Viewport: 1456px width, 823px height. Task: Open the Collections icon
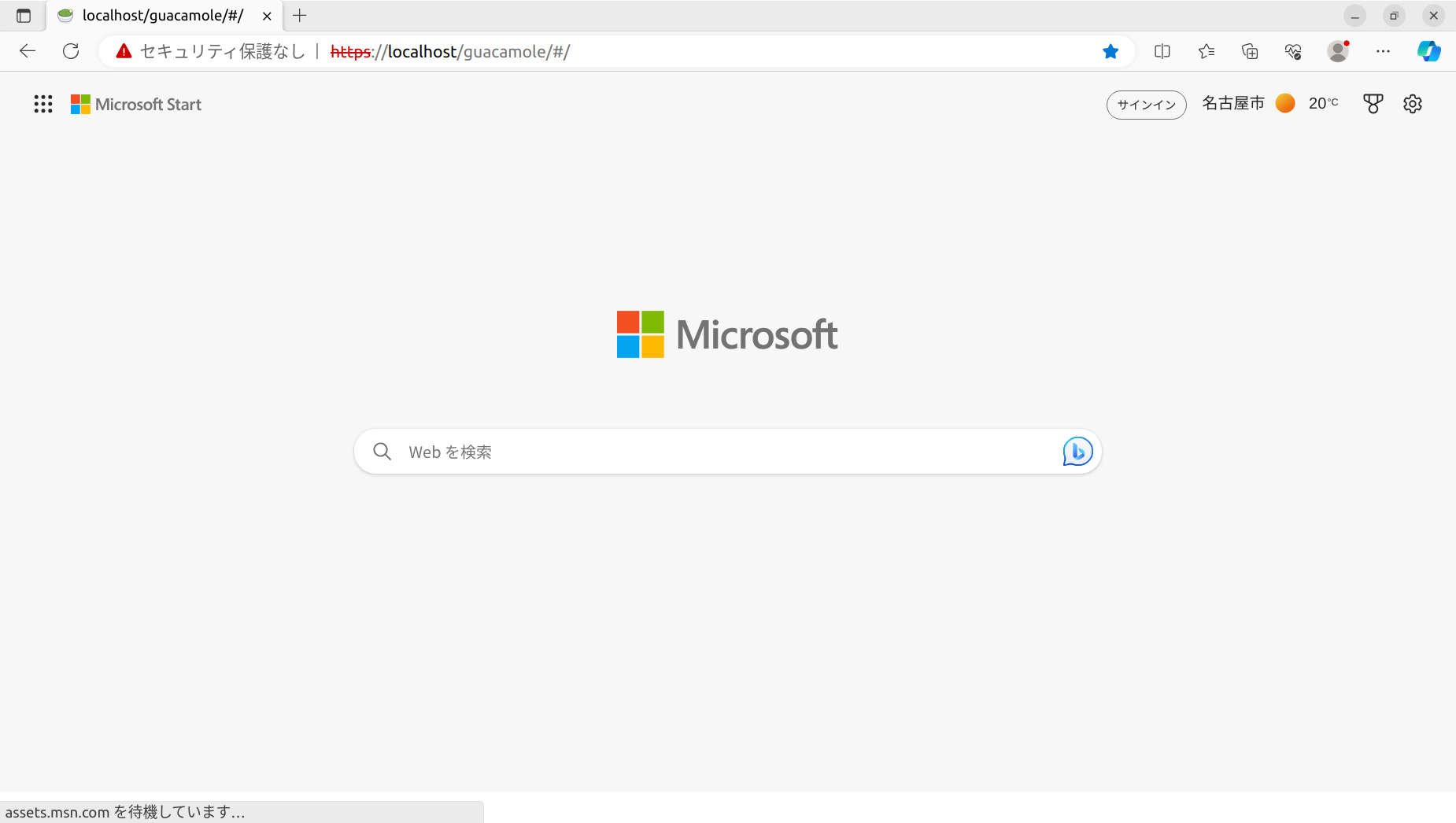pyautogui.click(x=1250, y=51)
